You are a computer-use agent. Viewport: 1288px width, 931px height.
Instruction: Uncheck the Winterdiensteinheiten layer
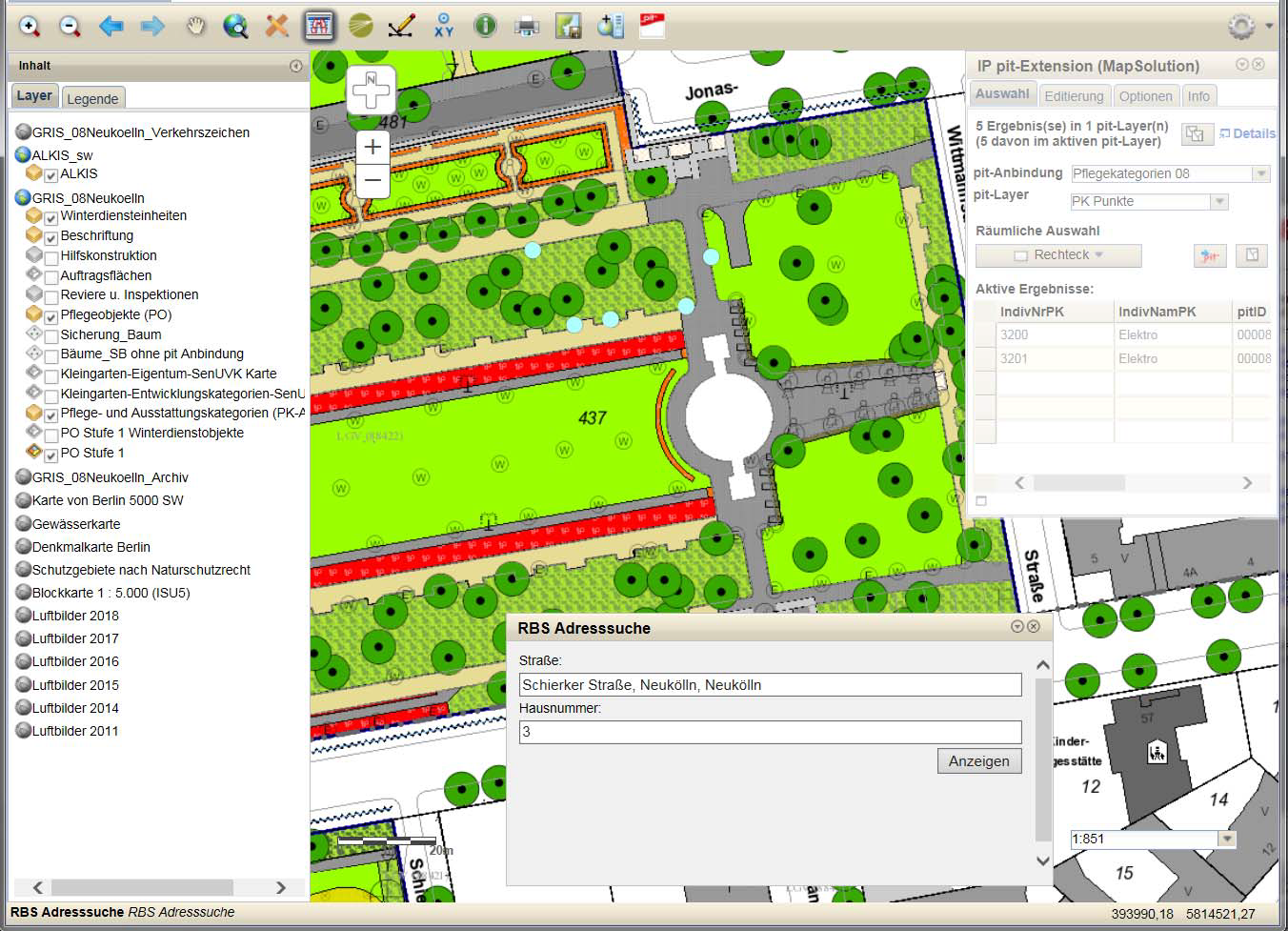tap(51, 217)
